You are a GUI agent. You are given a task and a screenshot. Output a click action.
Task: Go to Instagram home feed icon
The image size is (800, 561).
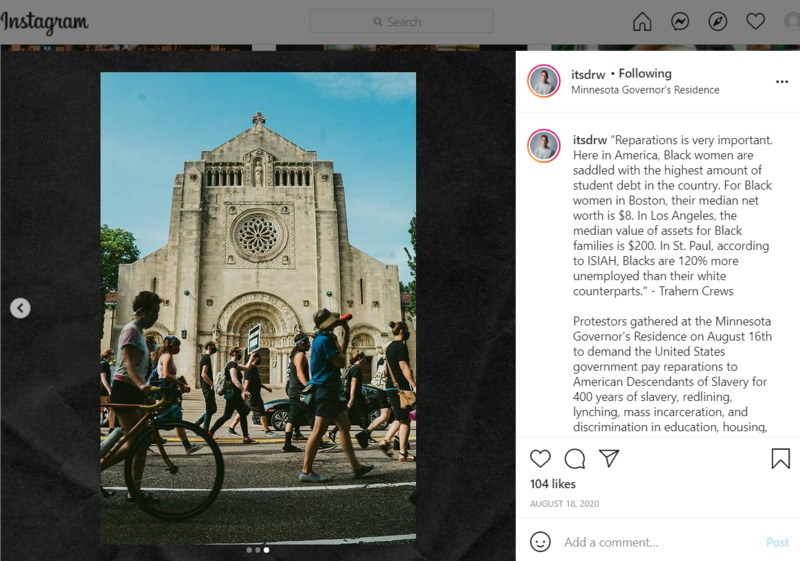[642, 22]
